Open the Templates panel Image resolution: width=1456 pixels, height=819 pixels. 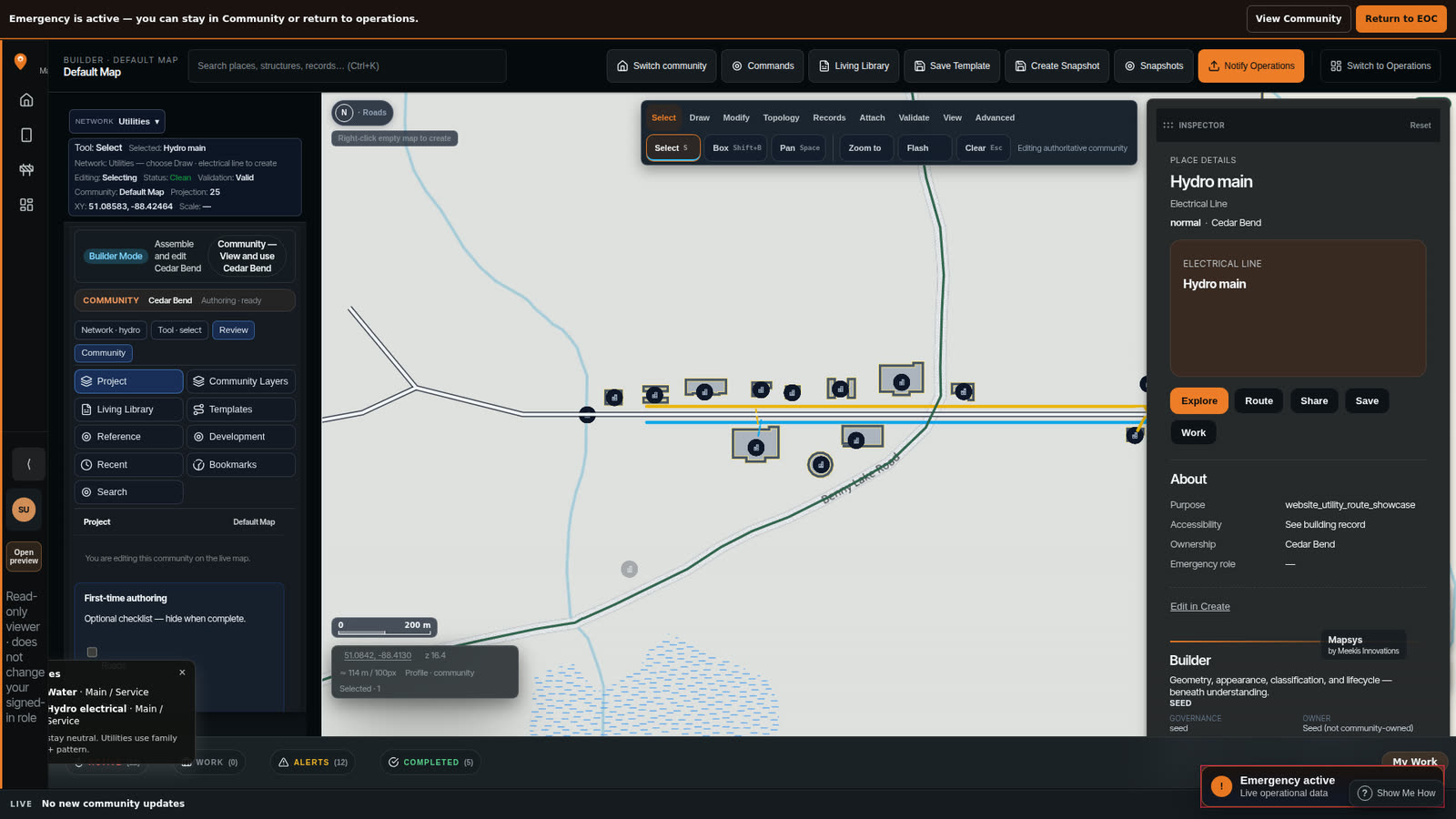241,409
